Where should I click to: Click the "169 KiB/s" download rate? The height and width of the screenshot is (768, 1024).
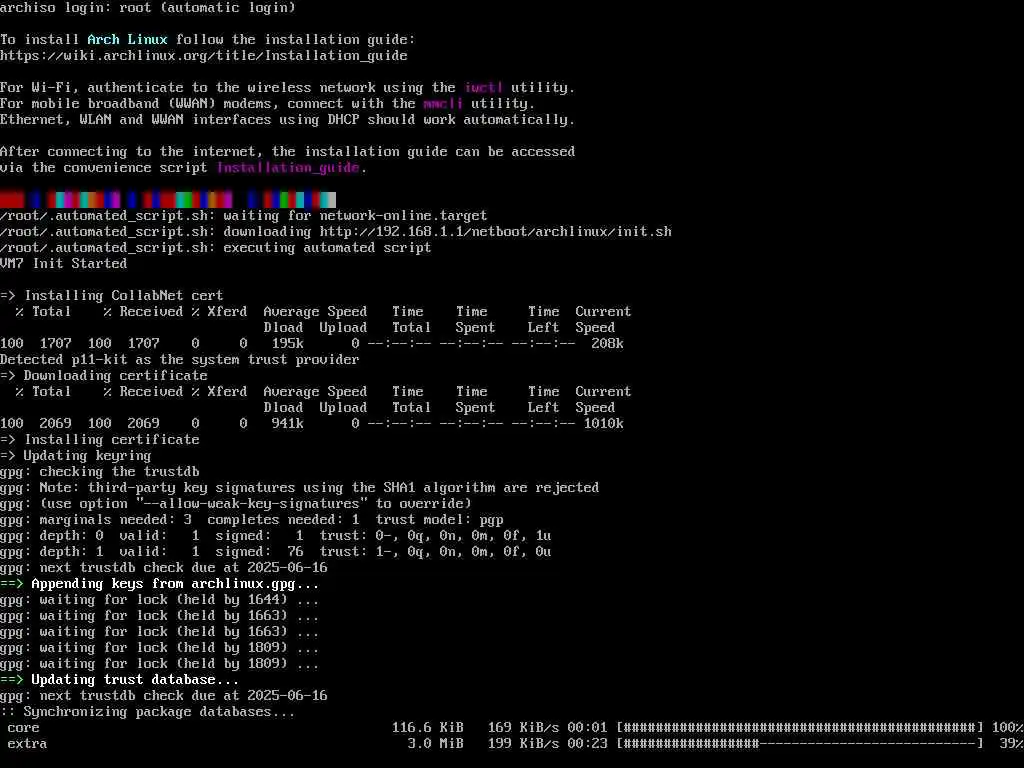tap(524, 728)
